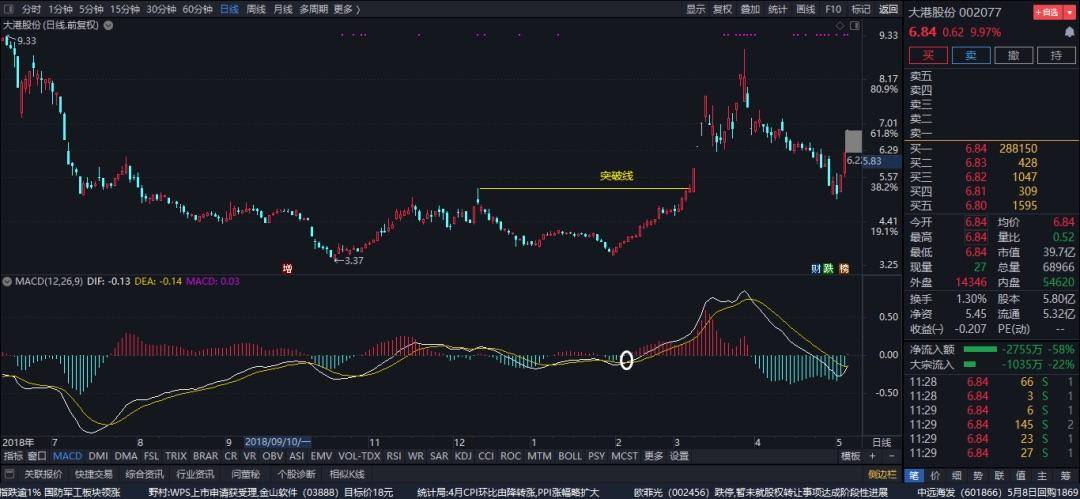Select the 值 value tab
Screen dimensions: 1080x499
(1021, 475)
